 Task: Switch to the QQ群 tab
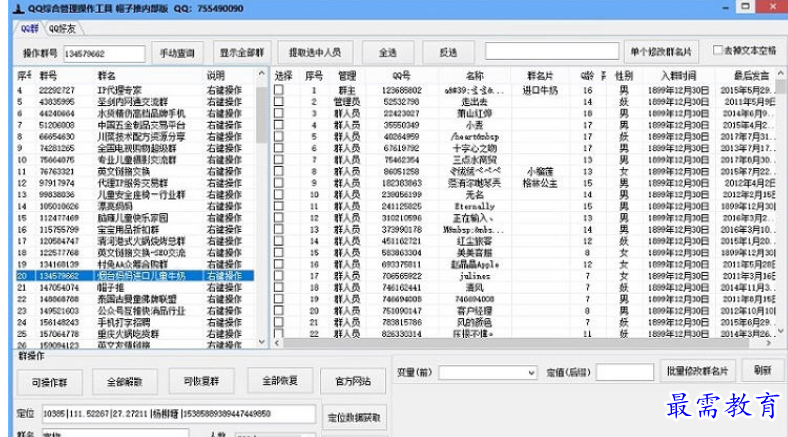pos(29,29)
